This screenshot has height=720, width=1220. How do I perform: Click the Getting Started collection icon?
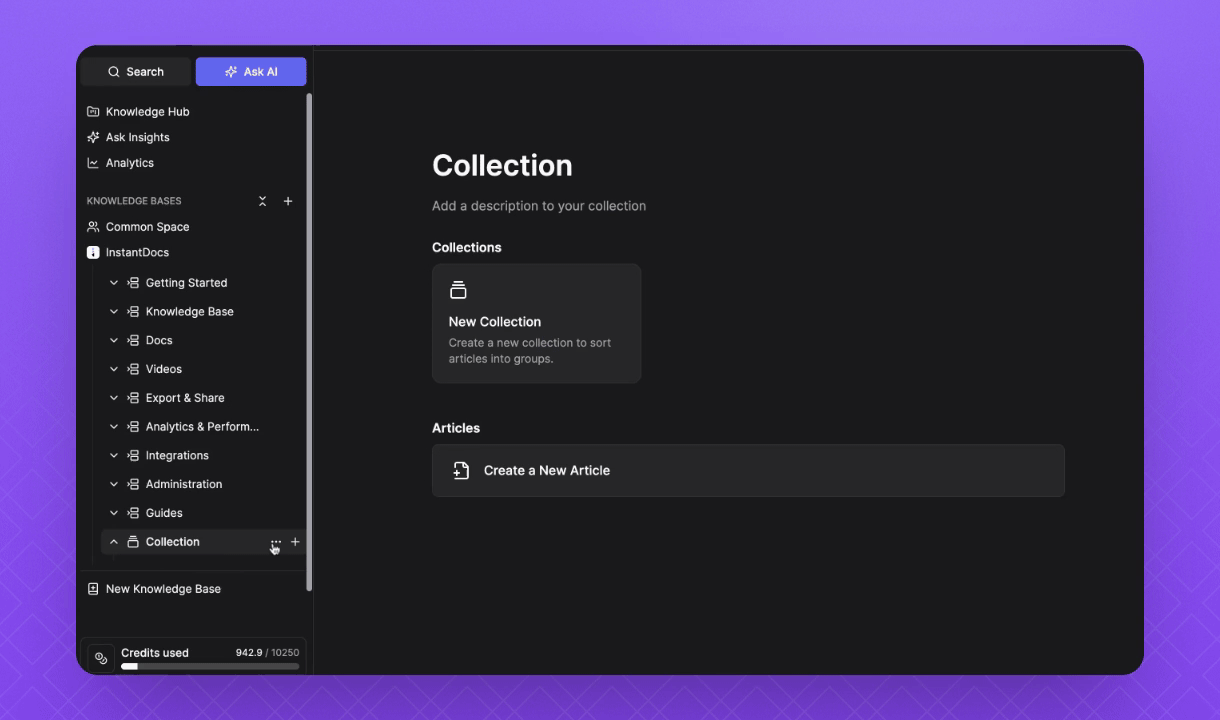click(133, 283)
